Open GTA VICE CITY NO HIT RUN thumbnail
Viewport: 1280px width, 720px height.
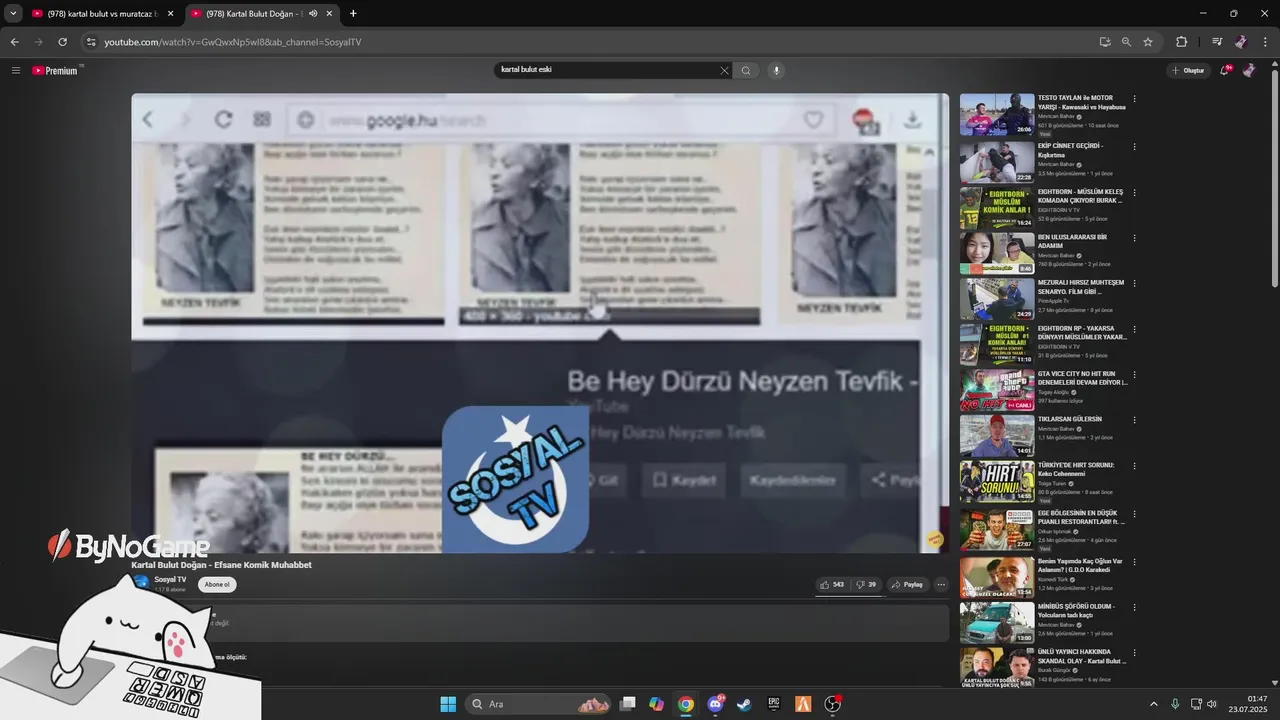click(997, 390)
